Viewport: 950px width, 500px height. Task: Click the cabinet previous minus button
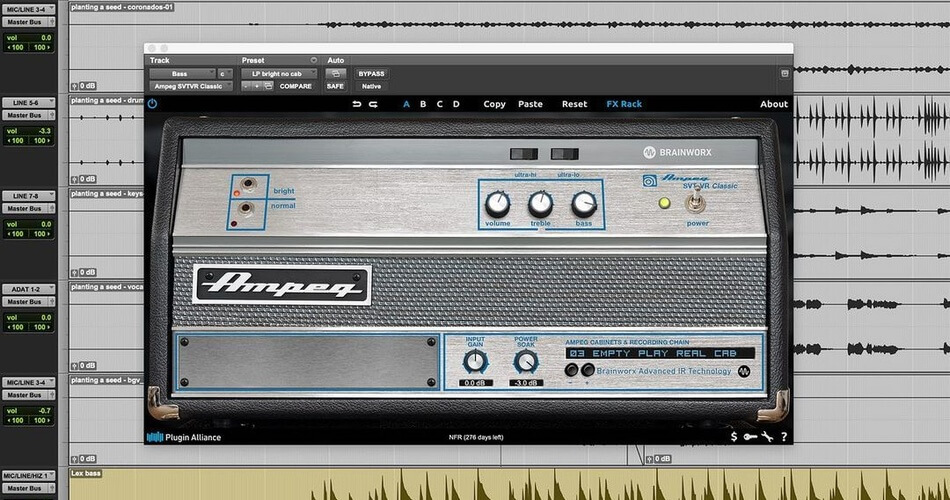[571, 370]
